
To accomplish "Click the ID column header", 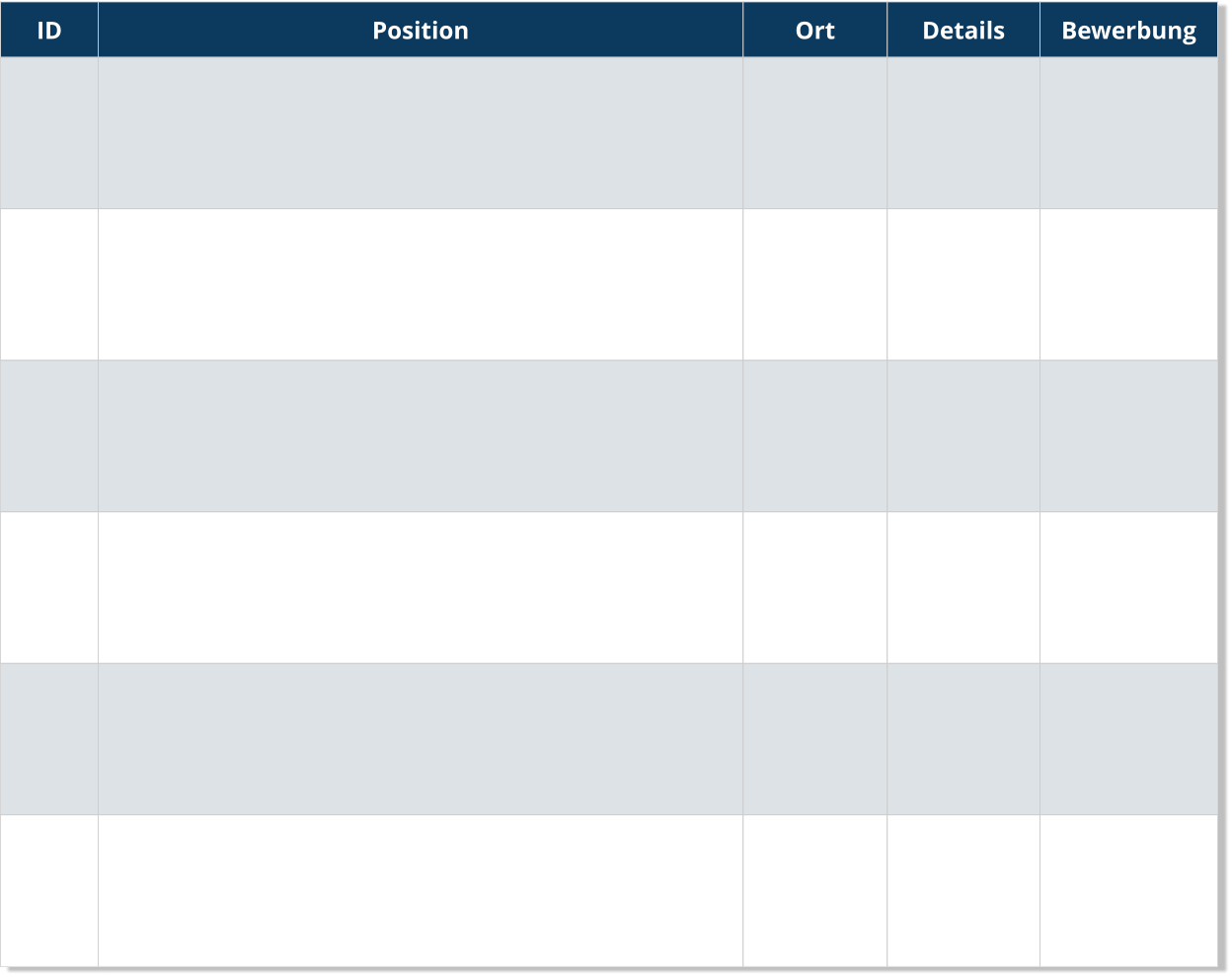I will click(48, 31).
